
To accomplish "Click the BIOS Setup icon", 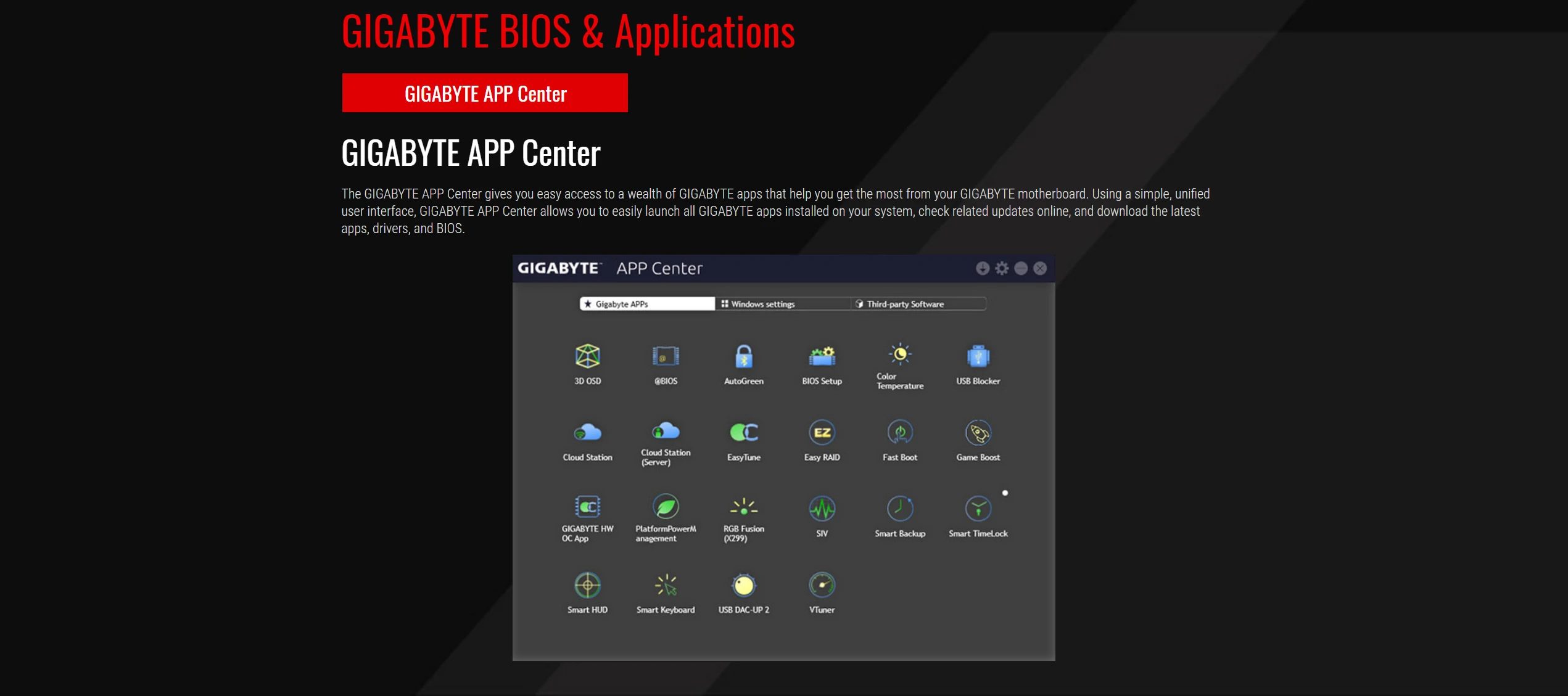I will click(822, 356).
